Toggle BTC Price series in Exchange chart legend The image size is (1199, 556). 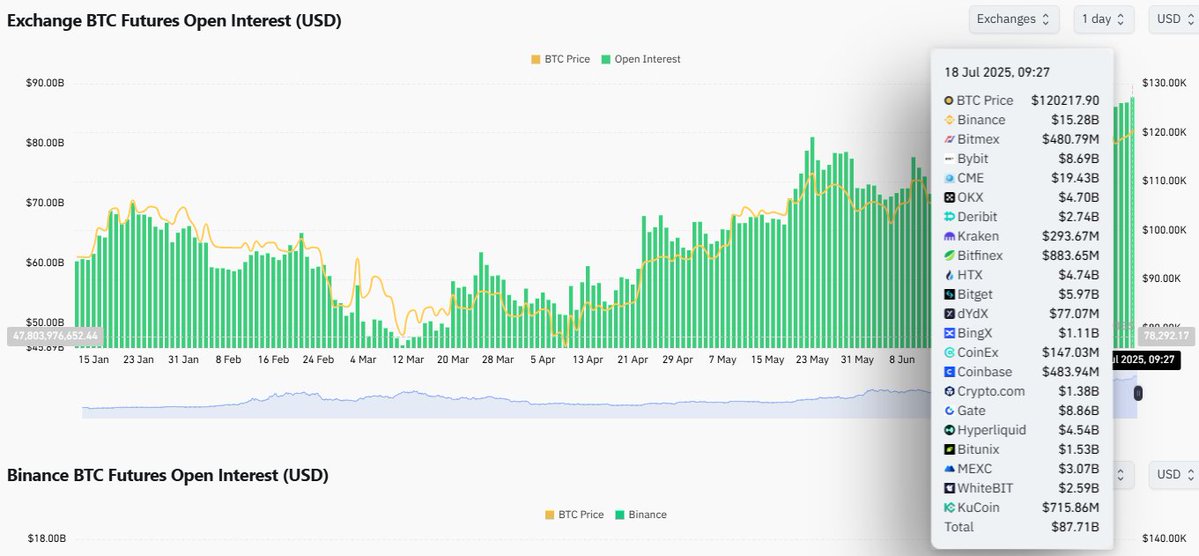coord(561,59)
